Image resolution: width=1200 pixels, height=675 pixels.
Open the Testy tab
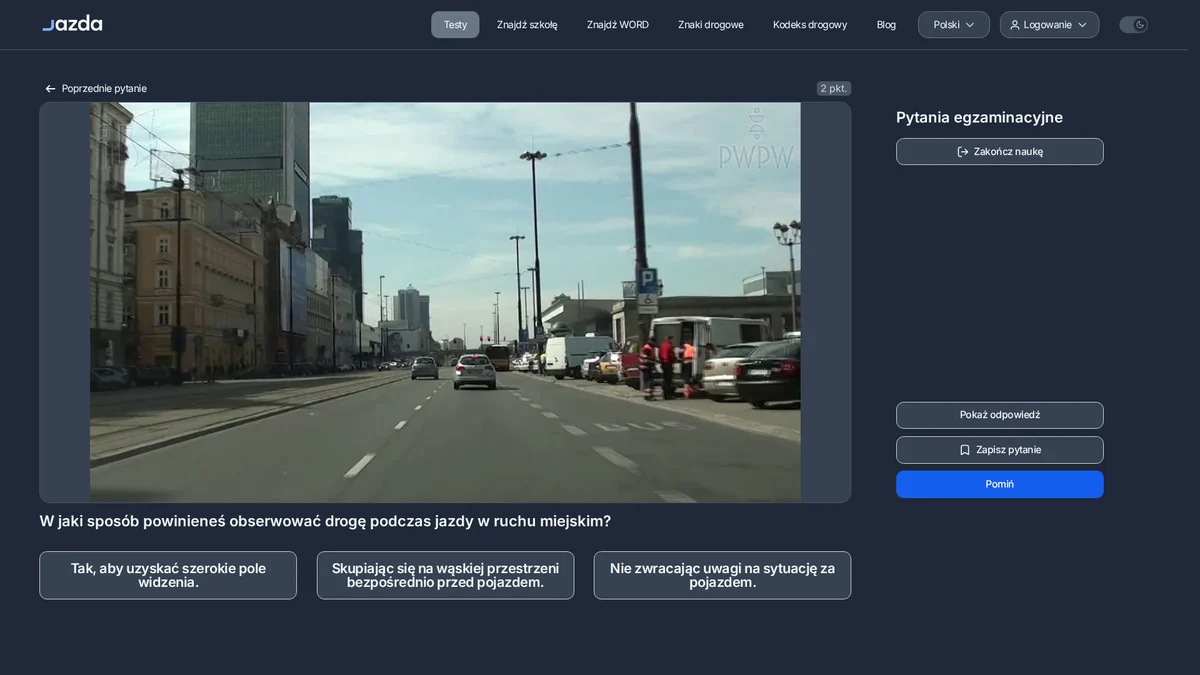tap(455, 25)
